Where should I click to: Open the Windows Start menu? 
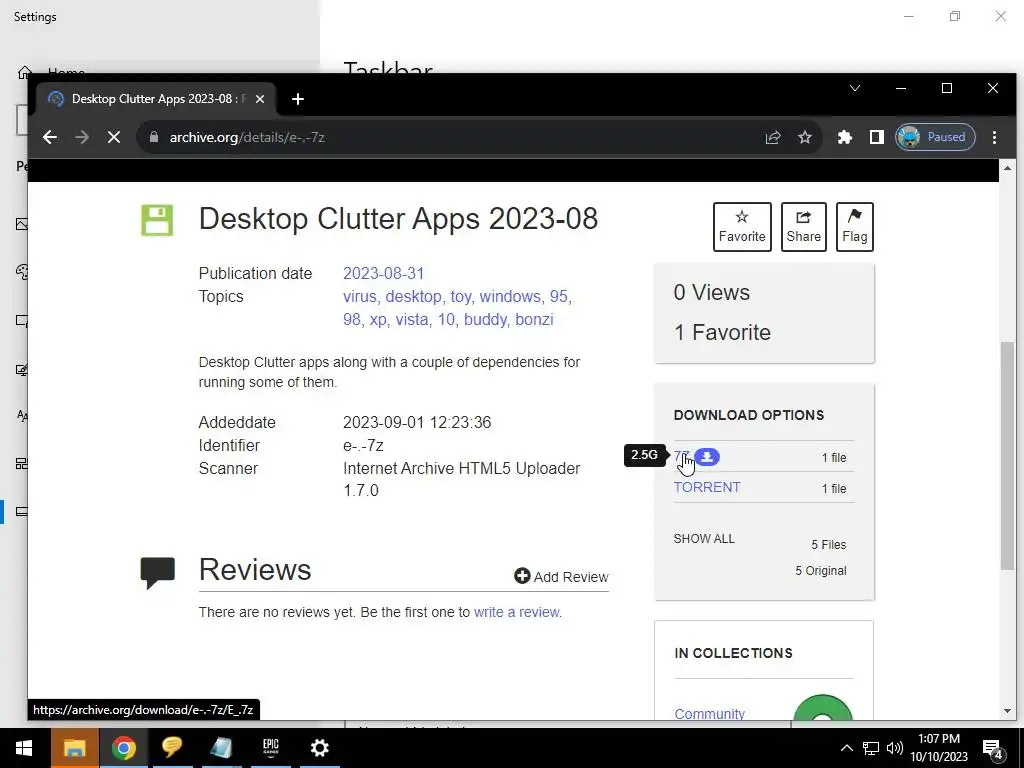click(24, 748)
